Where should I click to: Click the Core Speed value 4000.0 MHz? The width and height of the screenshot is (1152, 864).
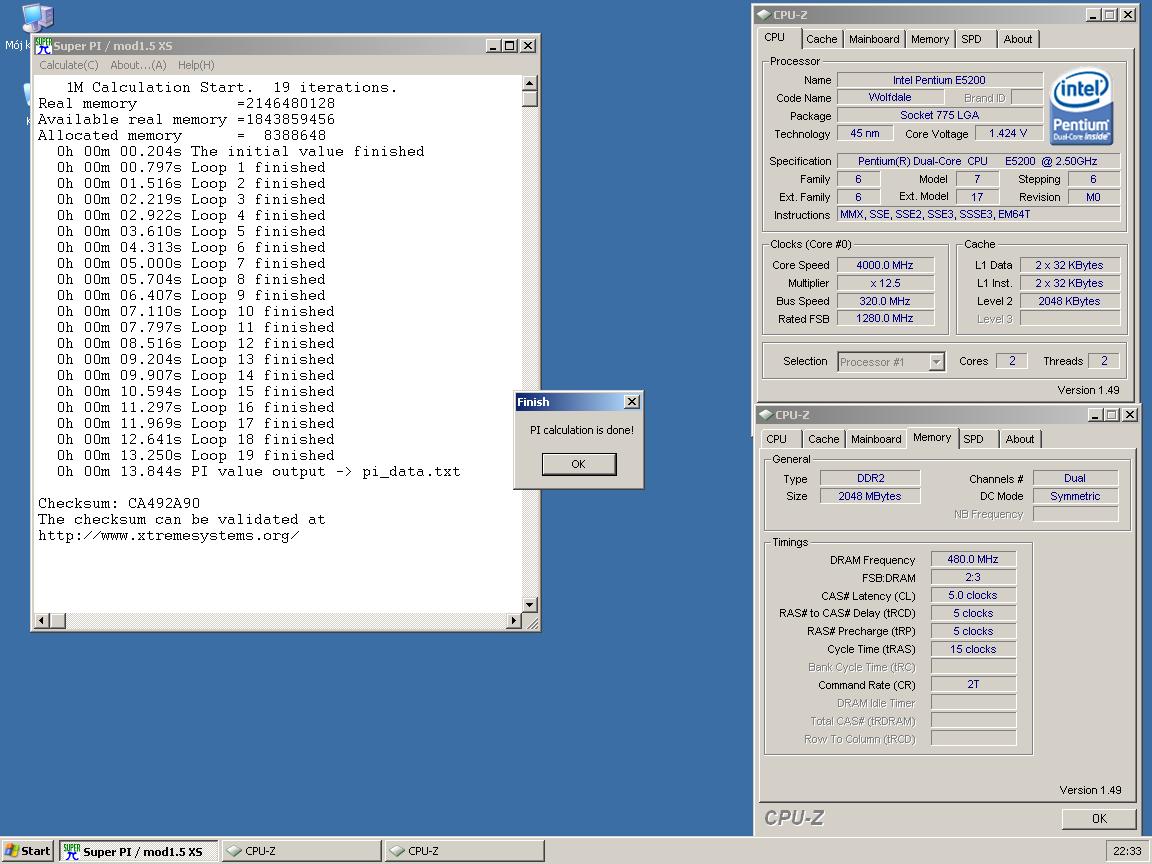coord(885,265)
